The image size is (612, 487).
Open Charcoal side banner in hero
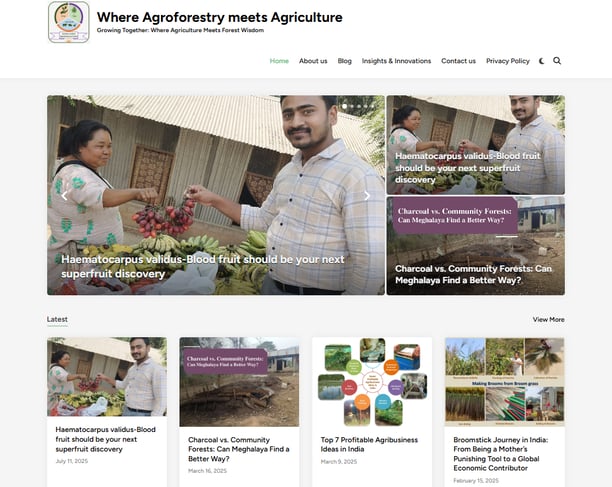(475, 245)
